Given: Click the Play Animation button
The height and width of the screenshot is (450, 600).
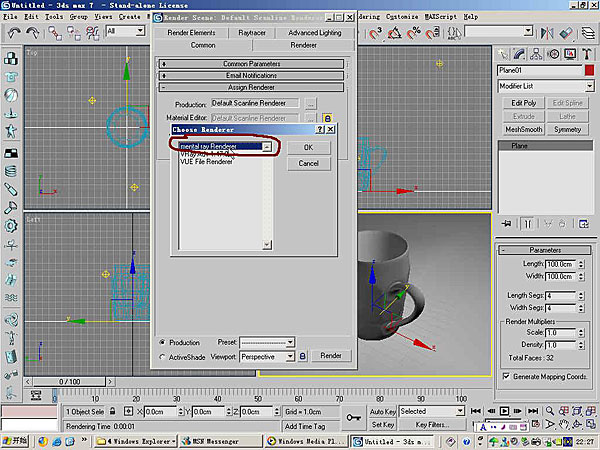Looking at the screenshot, I should point(504,411).
